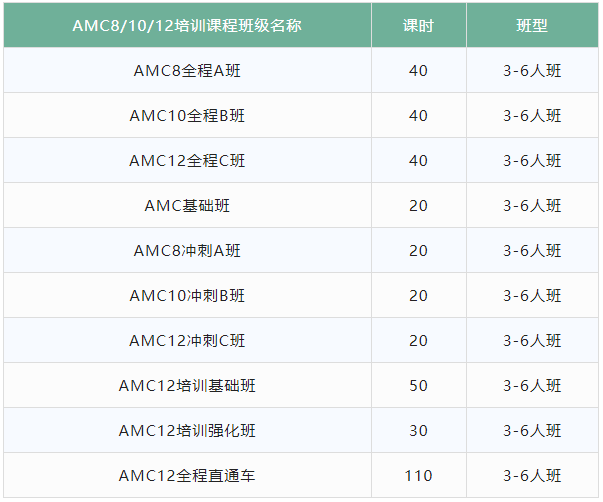Select the AMC12全程直通车 course name
The height and width of the screenshot is (502, 603).
click(x=187, y=476)
